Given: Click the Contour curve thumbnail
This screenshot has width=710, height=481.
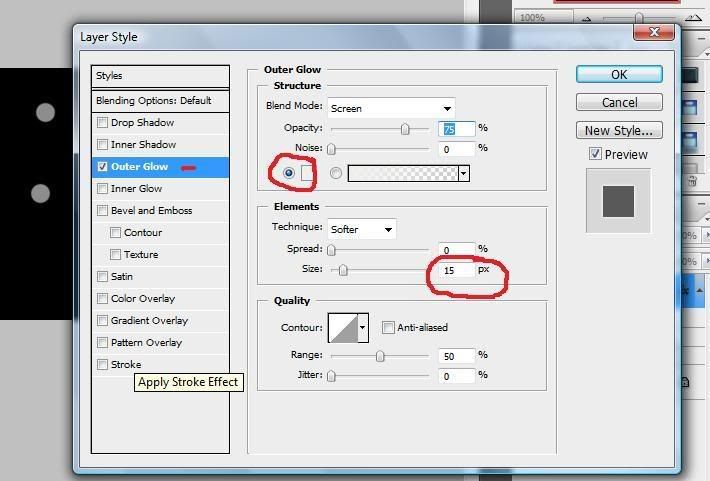Looking at the screenshot, I should coord(343,327).
